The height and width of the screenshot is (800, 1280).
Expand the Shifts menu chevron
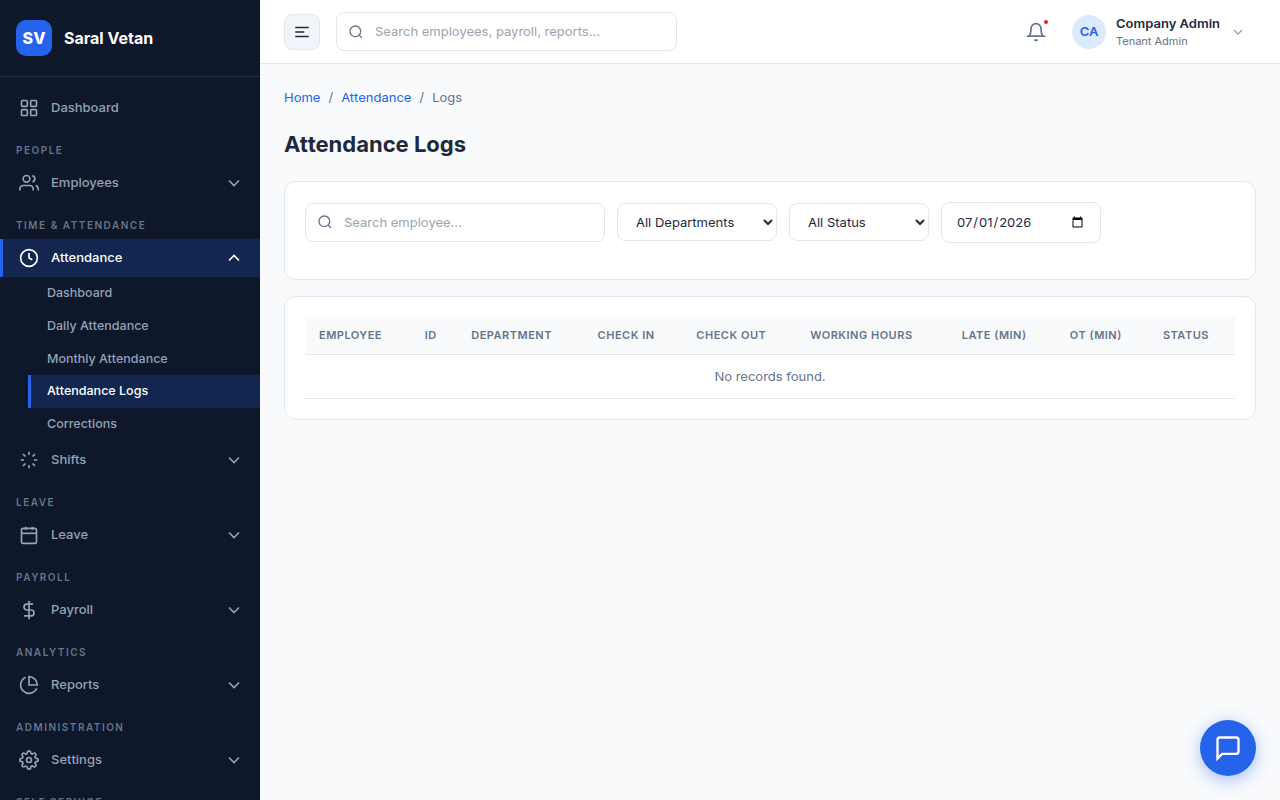234,460
